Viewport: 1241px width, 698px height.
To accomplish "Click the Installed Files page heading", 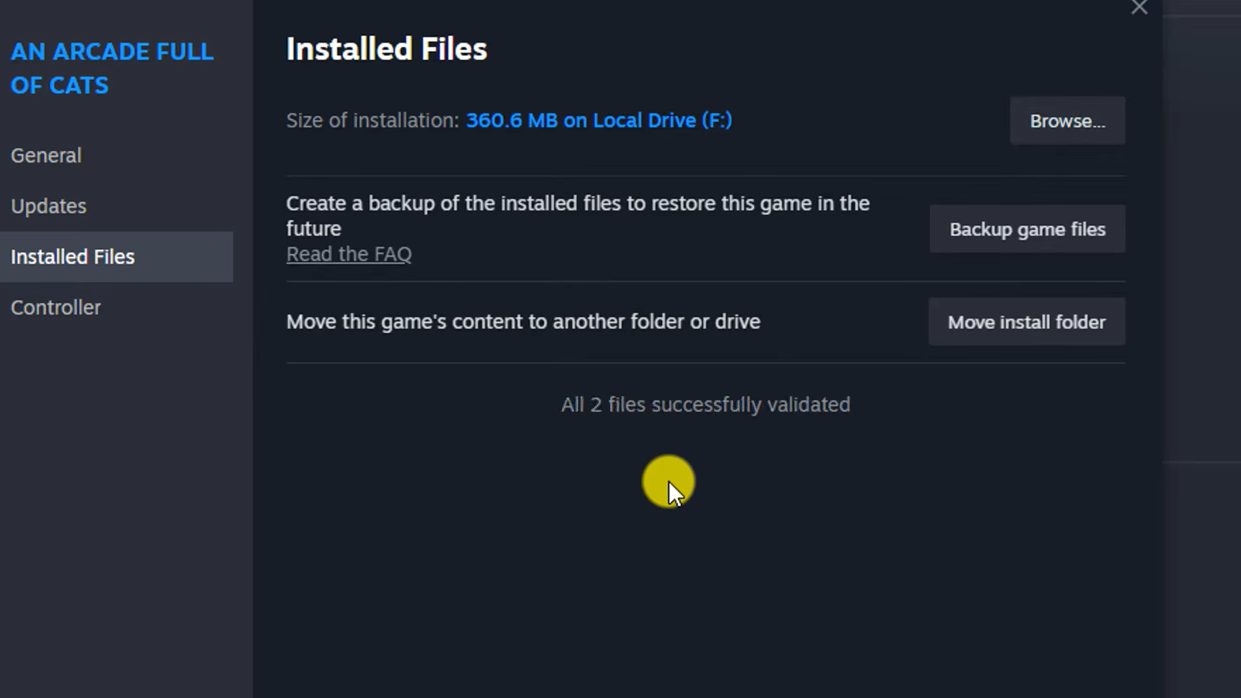I will 386,49.
